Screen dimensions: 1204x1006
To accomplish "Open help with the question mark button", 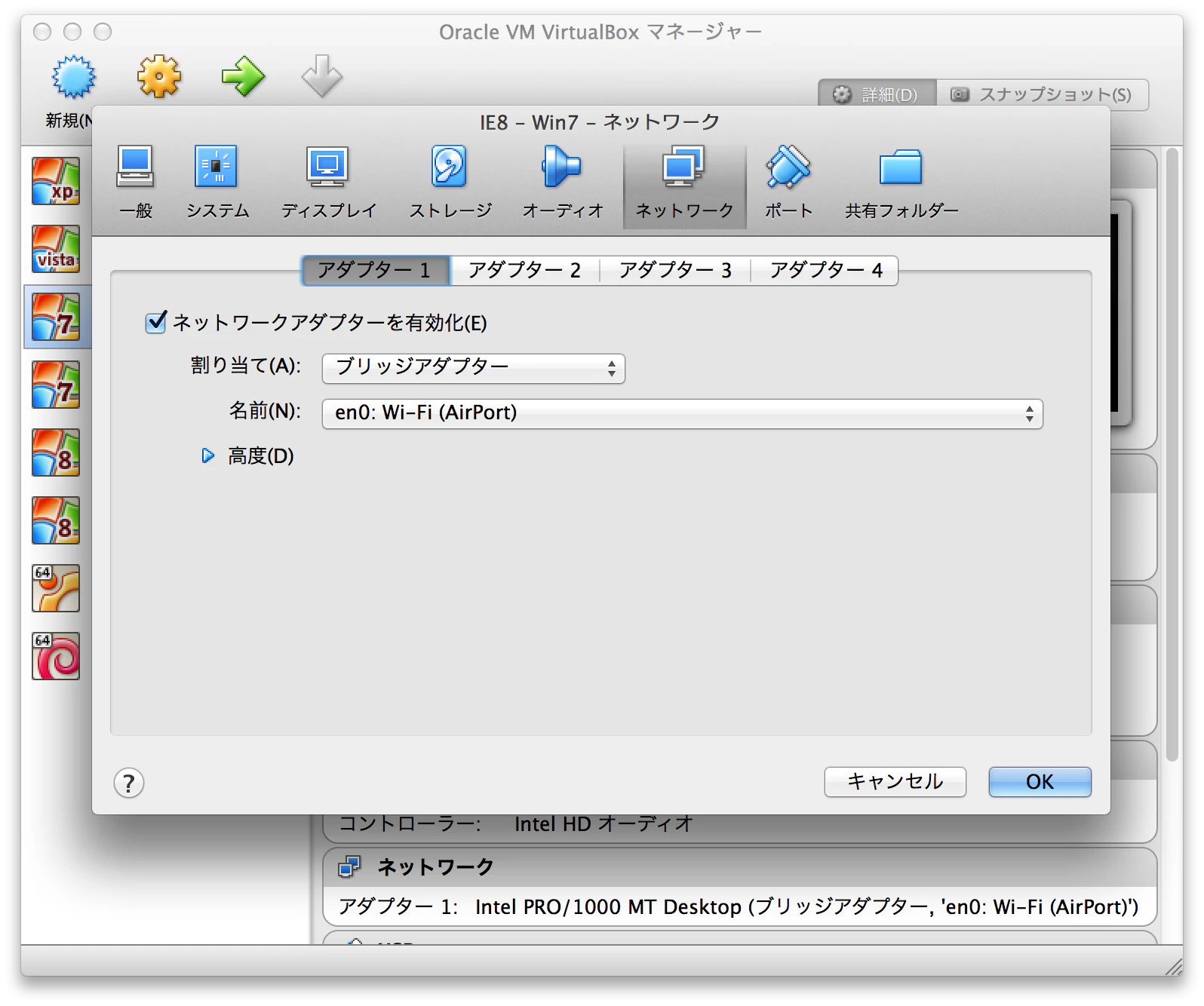I will click(x=129, y=783).
